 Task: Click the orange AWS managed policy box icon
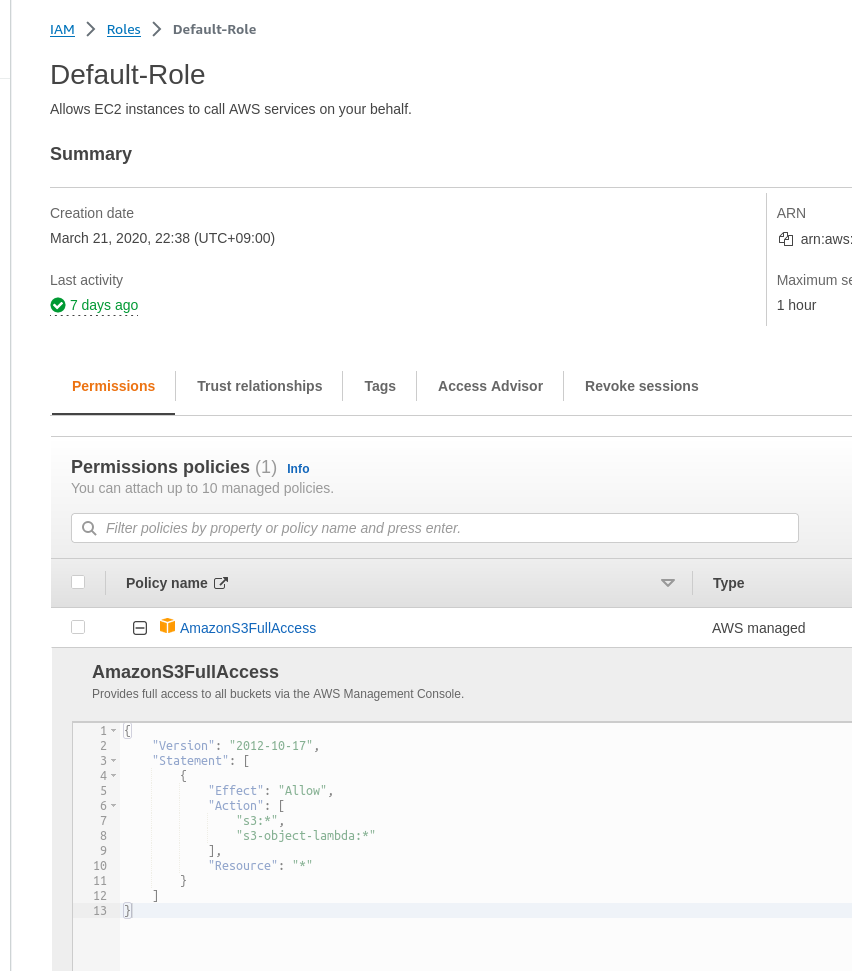pos(167,626)
